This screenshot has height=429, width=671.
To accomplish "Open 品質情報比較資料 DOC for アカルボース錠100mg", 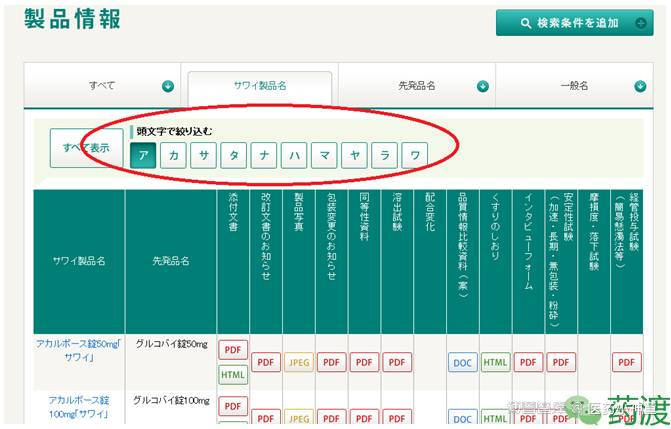I will point(463,417).
